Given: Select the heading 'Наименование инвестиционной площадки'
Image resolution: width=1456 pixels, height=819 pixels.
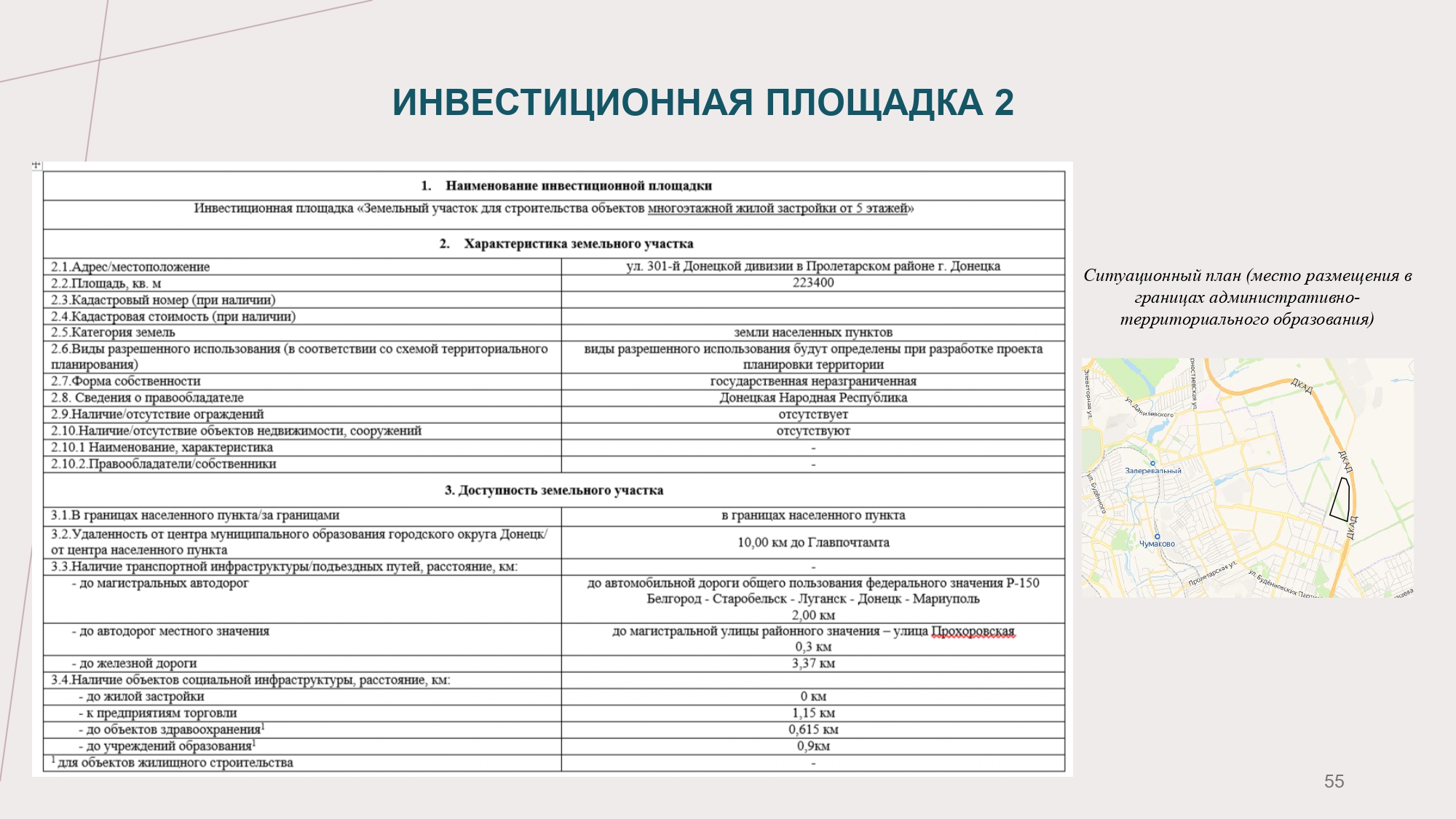Looking at the screenshot, I should (x=579, y=186).
